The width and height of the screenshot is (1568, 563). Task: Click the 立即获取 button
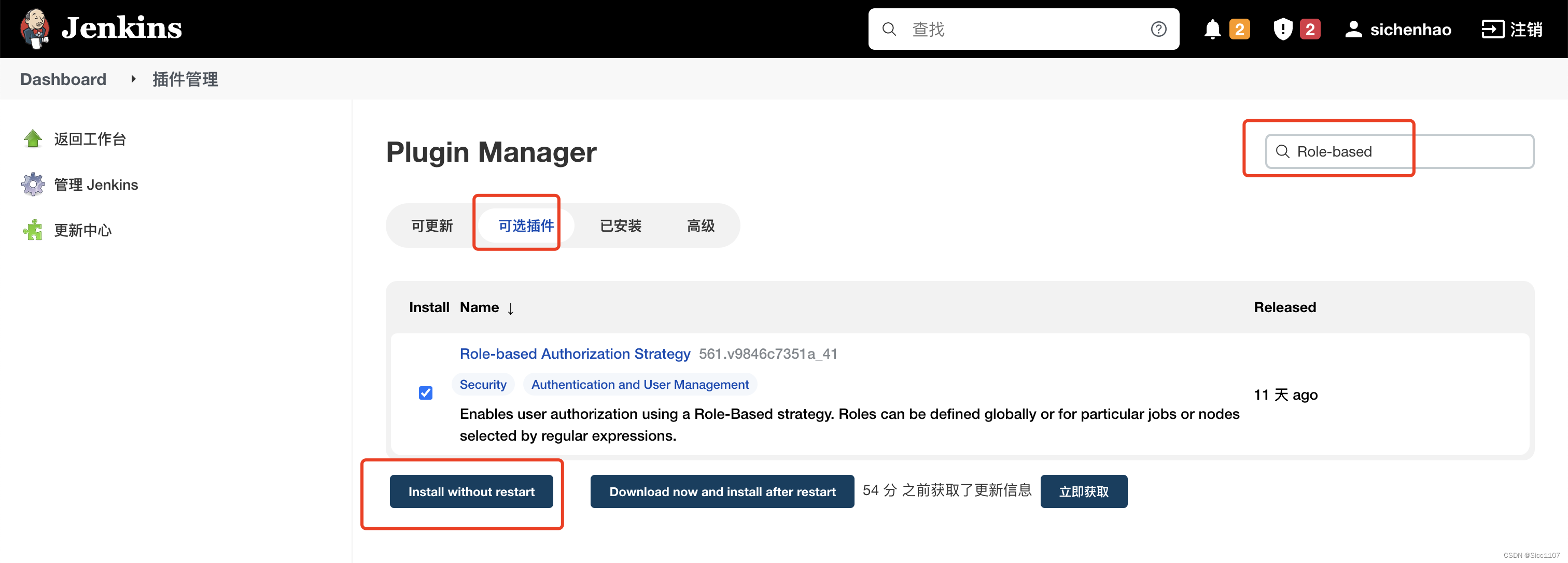pos(1084,491)
